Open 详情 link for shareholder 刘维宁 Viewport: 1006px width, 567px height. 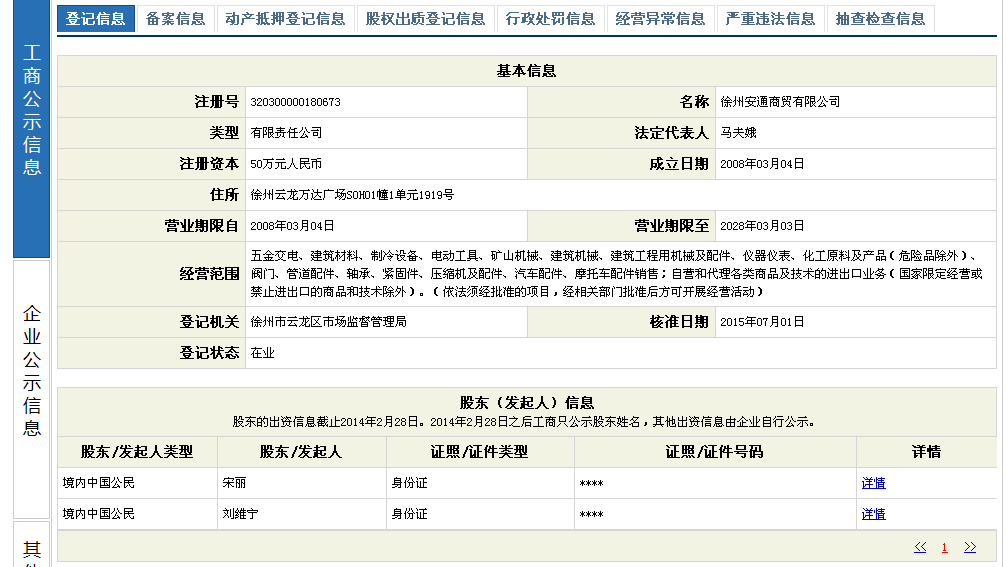(873, 514)
